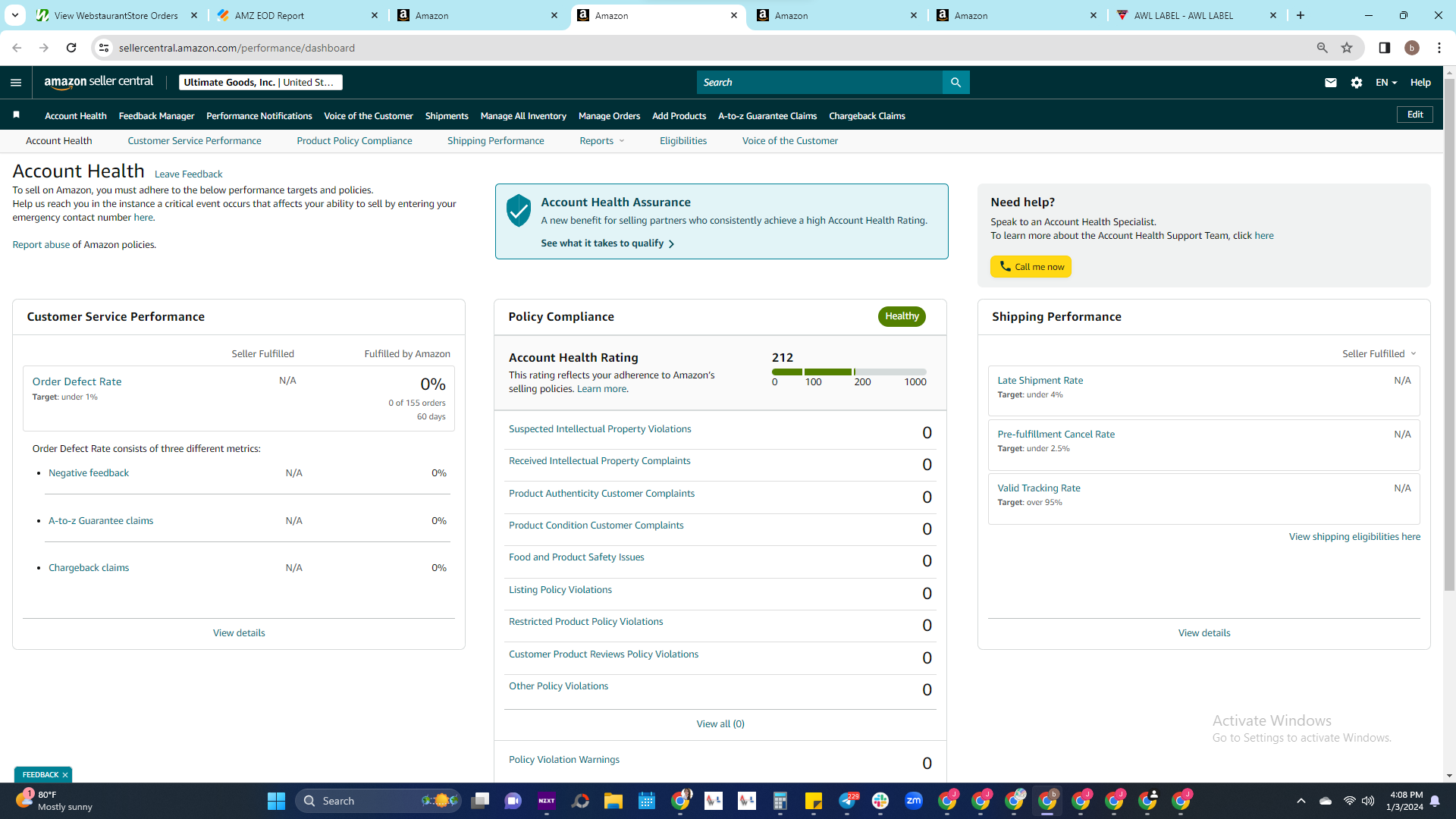Image resolution: width=1456 pixels, height=819 pixels.
Task: Open File Explorer from the taskbar
Action: pos(613,801)
